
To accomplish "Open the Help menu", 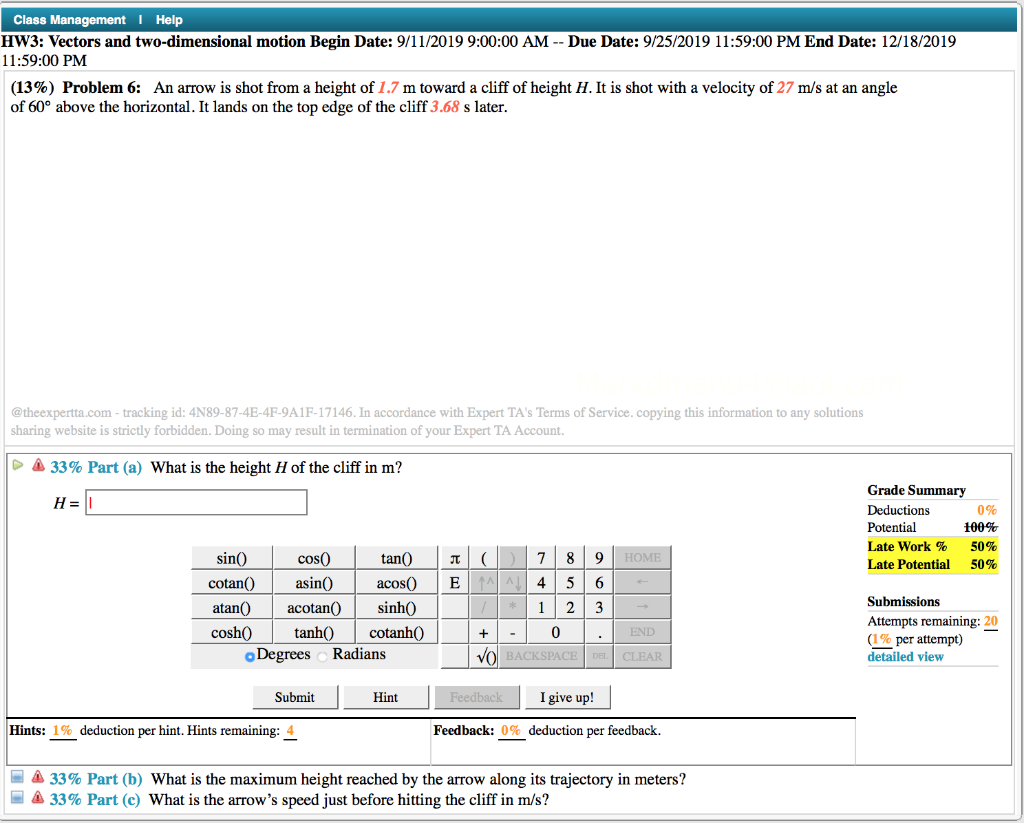I will coord(168,19).
